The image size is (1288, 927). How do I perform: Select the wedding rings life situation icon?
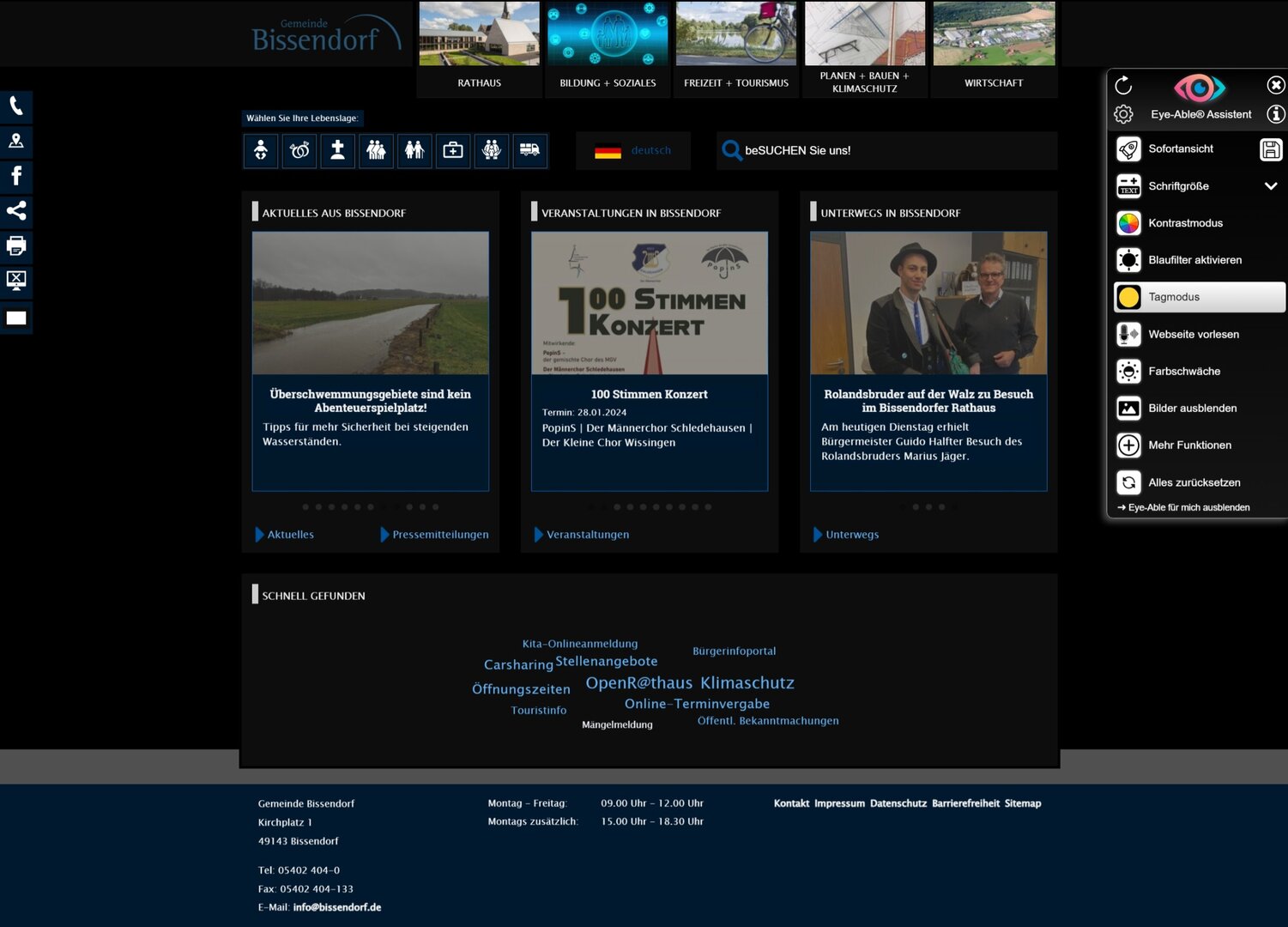pos(299,151)
